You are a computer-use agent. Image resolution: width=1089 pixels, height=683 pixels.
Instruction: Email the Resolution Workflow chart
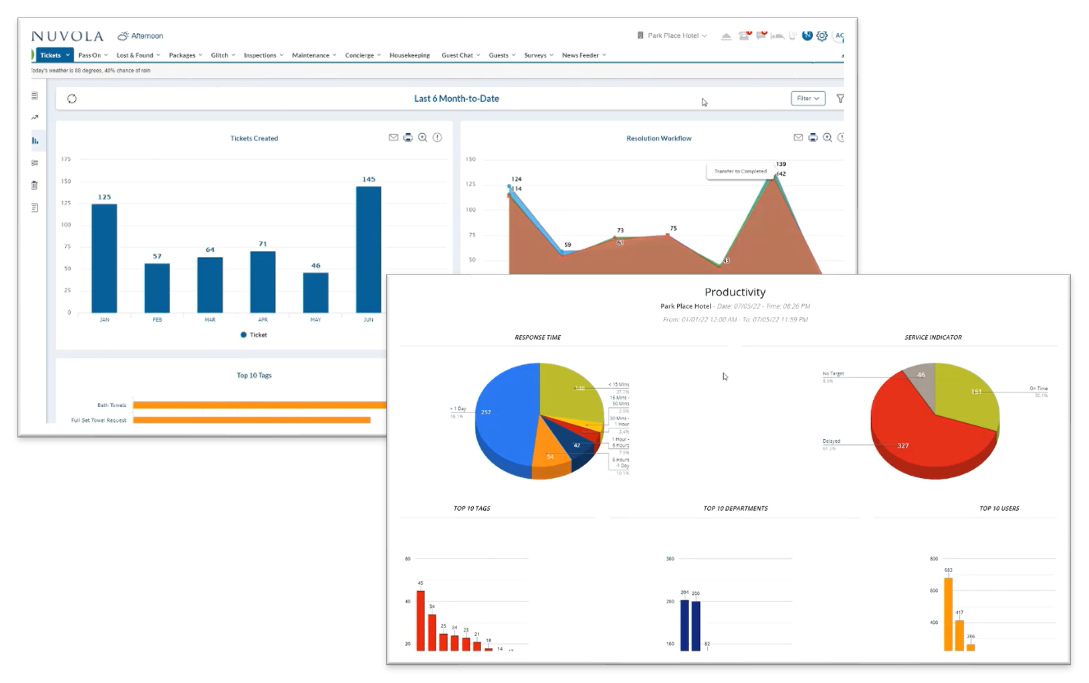(x=798, y=138)
